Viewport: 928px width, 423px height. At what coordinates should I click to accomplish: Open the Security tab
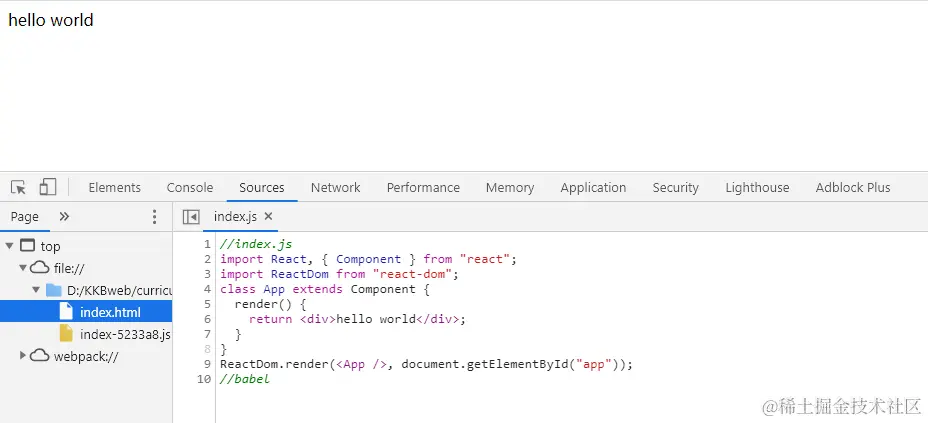pyautogui.click(x=675, y=188)
